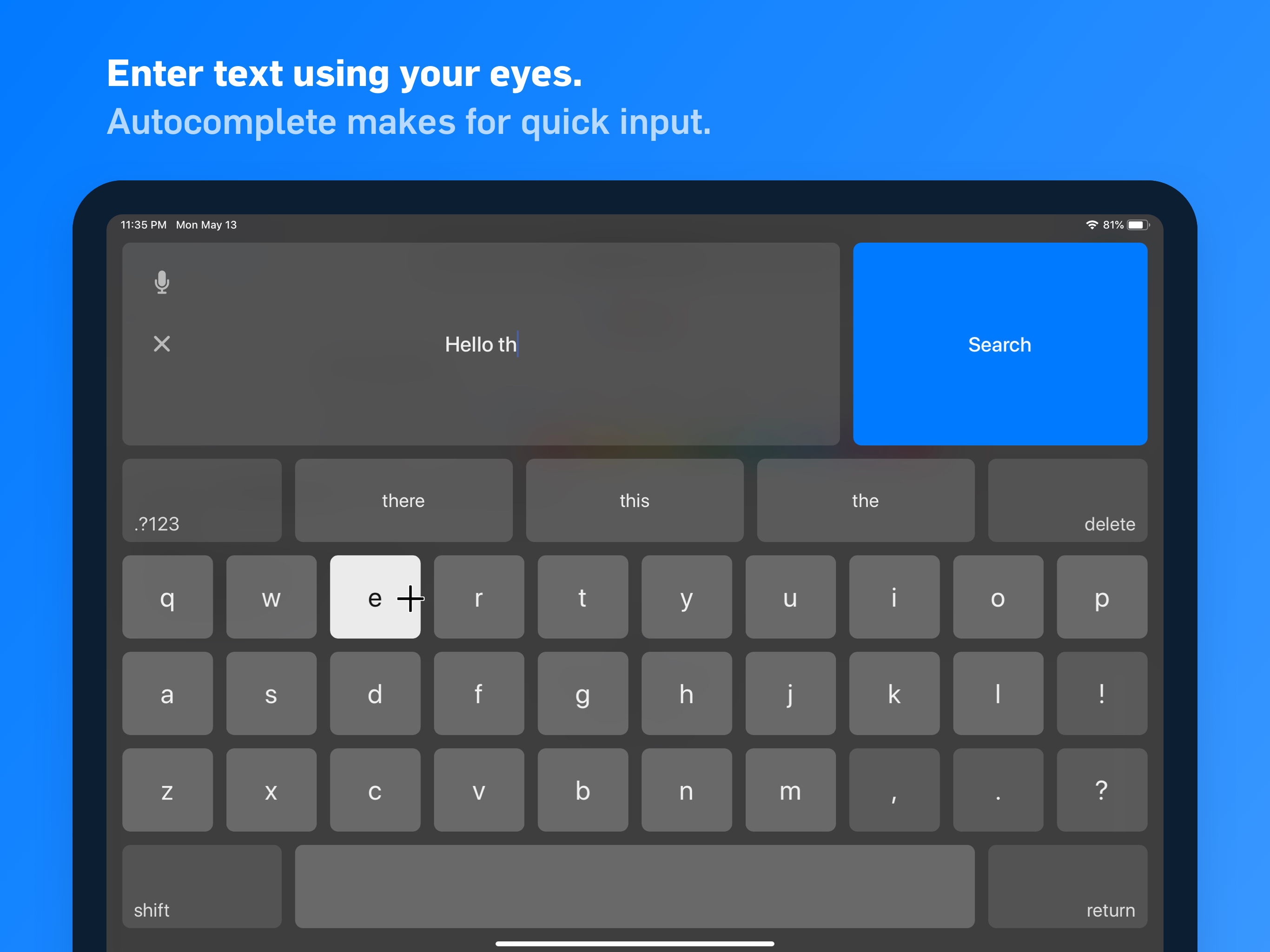Image resolution: width=1270 pixels, height=952 pixels.
Task: Tap the highlighted e key
Action: tap(375, 596)
